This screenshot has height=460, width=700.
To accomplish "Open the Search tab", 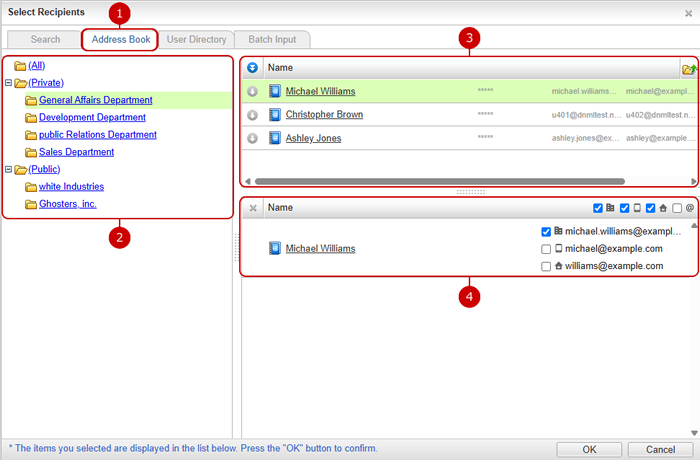I will [x=45, y=39].
